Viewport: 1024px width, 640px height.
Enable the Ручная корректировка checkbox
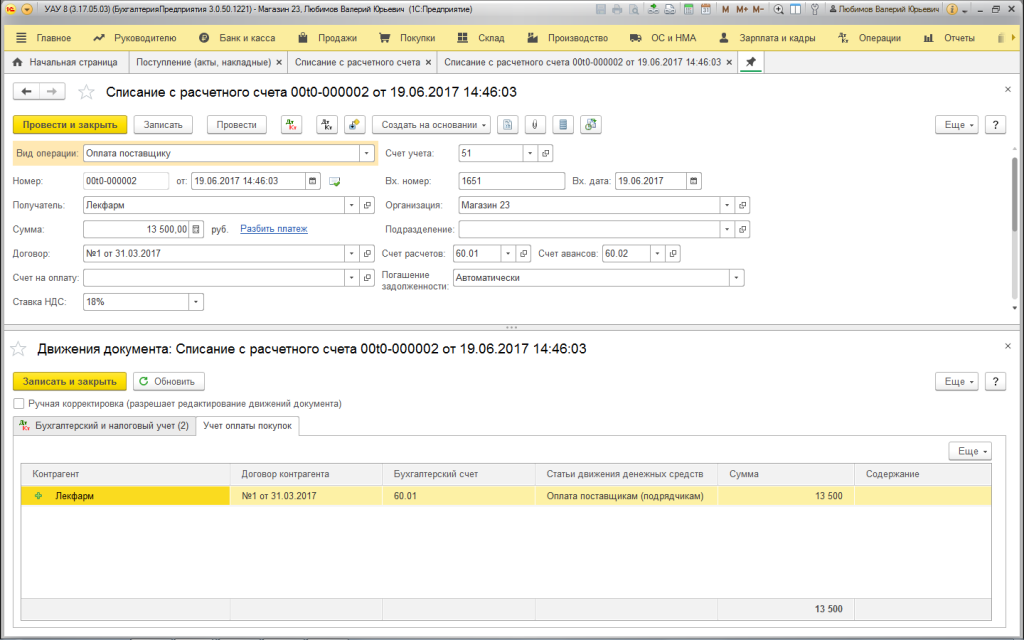tap(18, 404)
